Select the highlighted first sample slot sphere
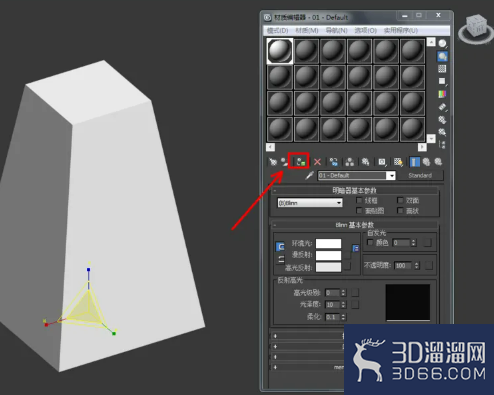The height and width of the screenshot is (395, 494). (280, 51)
